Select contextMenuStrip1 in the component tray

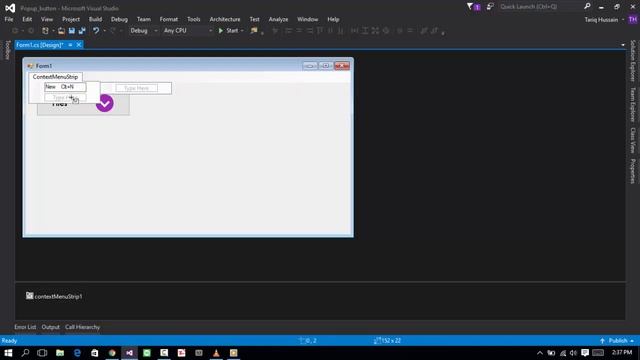coord(54,296)
